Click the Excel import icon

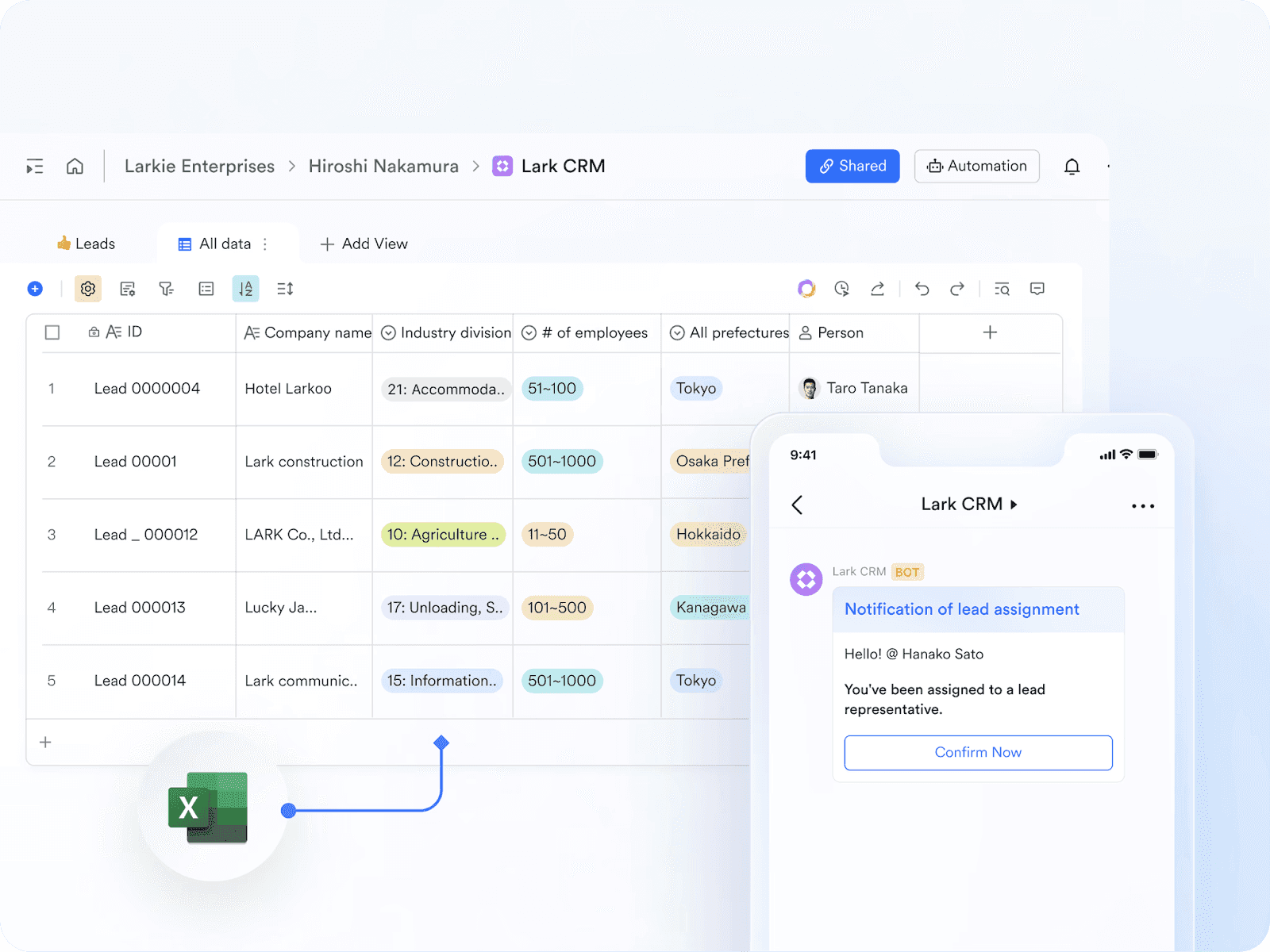(208, 807)
